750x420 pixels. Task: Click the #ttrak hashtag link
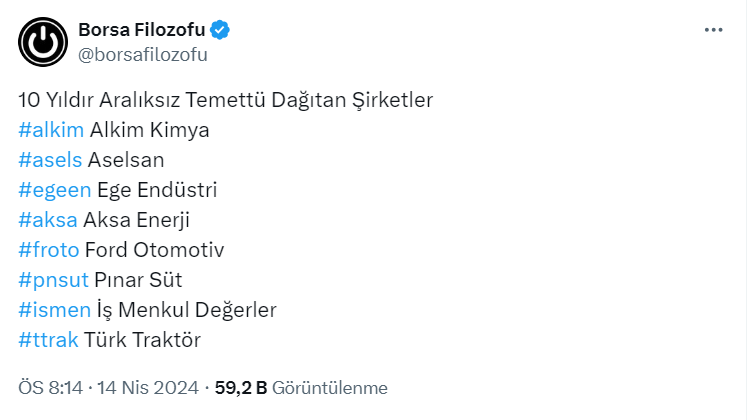click(48, 340)
